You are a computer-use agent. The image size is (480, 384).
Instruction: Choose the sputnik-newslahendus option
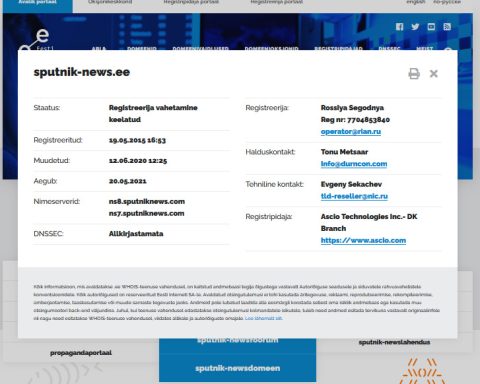(394, 342)
